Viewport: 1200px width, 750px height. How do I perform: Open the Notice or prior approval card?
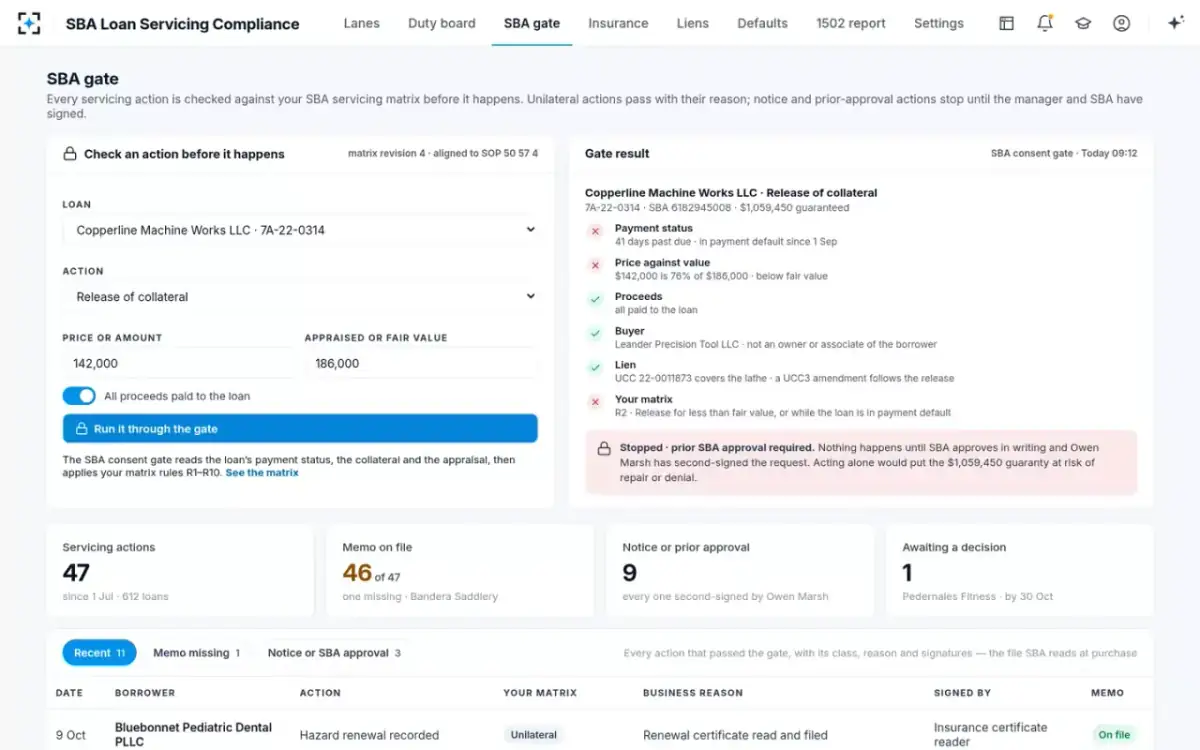[740, 571]
